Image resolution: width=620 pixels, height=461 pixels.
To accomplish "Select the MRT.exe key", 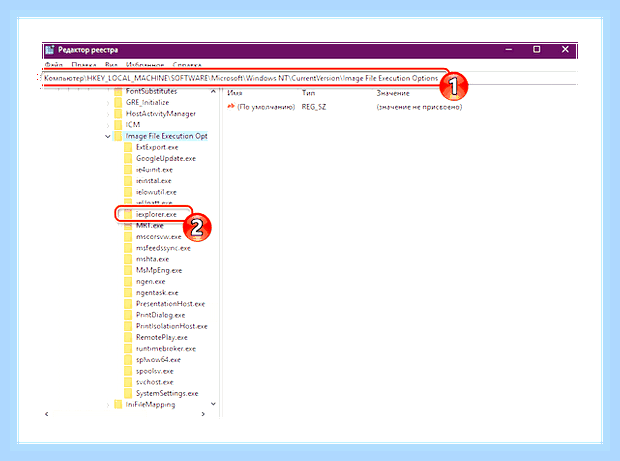I will coord(149,226).
